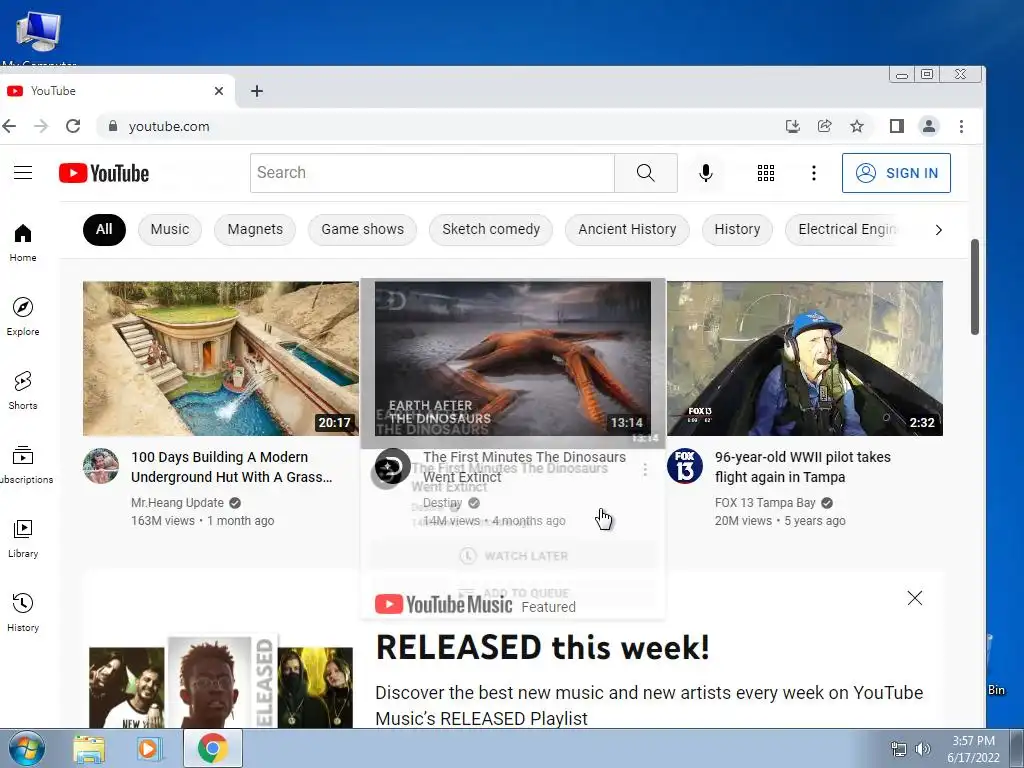Viewport: 1024px width, 768px height.
Task: Select the Magnets chip
Action: click(255, 230)
